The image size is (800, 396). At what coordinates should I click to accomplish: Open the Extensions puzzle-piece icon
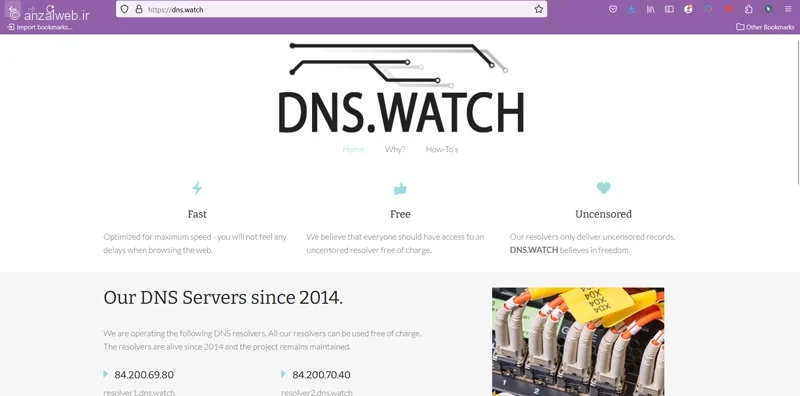coord(748,9)
